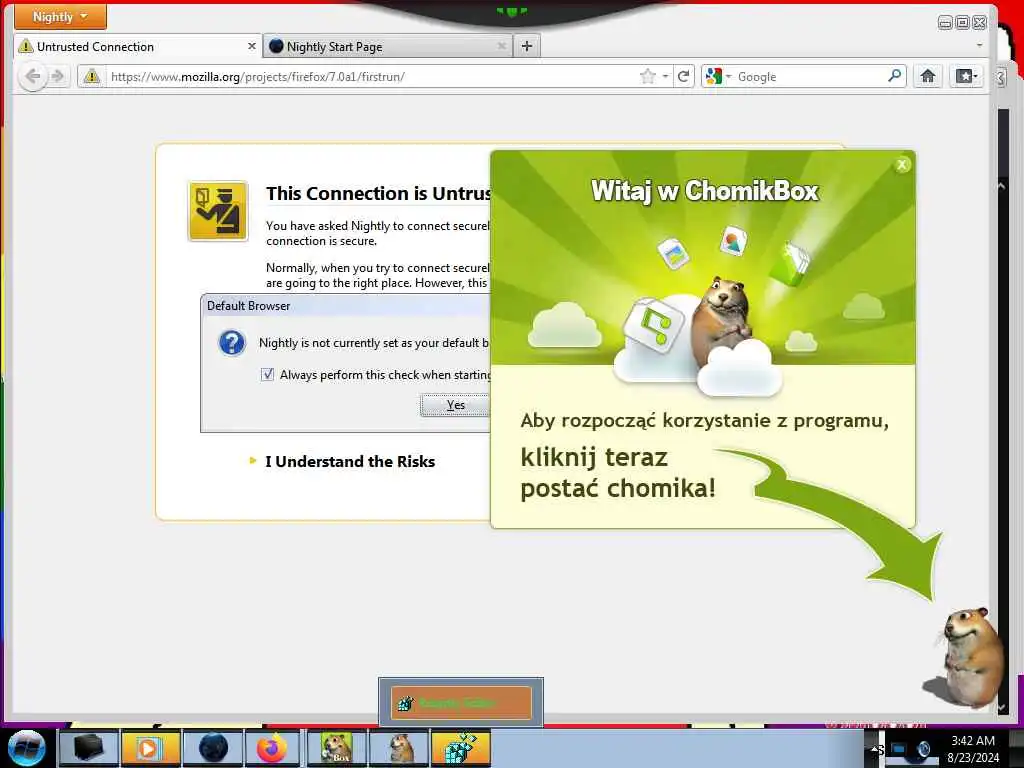Screen dimensions: 1024x768
Task: Open the media player taskbar icon
Action: tap(150, 748)
